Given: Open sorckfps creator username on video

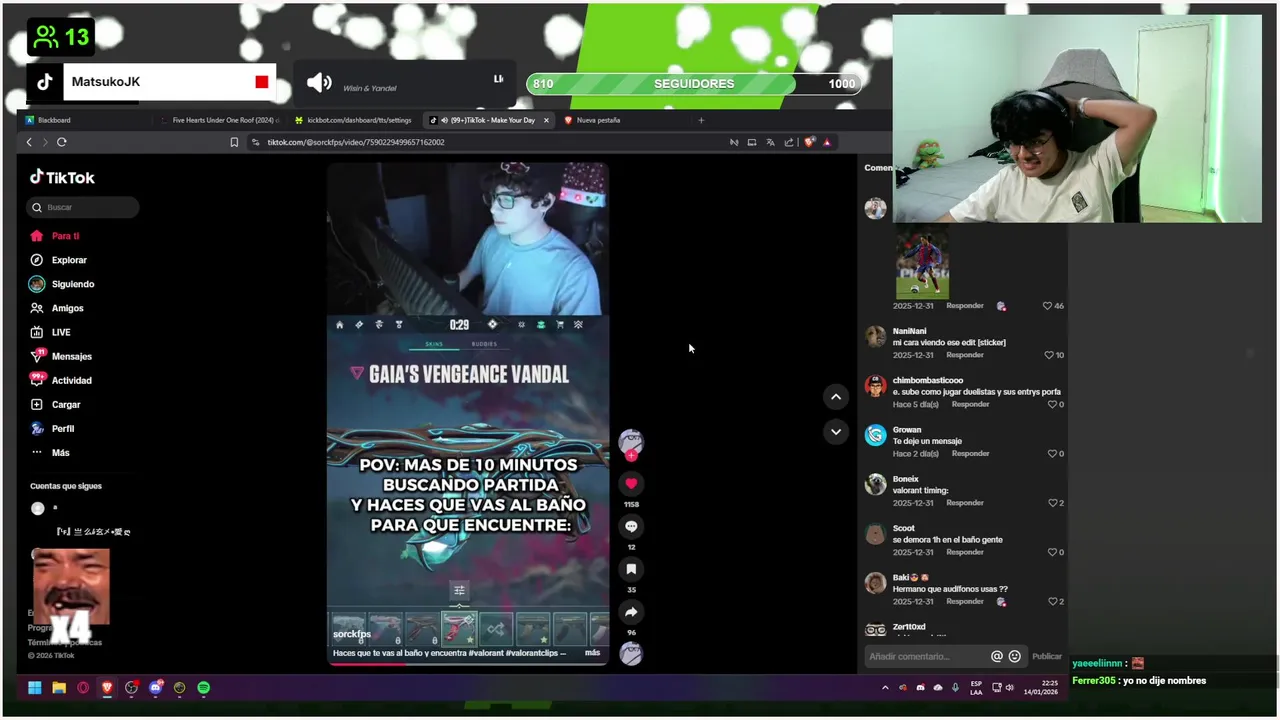Looking at the screenshot, I should point(352,634).
